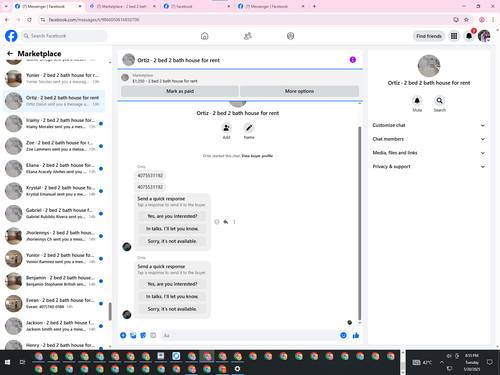Click the Mark as paid button
Viewport: 500px width, 375px height.
click(180, 91)
